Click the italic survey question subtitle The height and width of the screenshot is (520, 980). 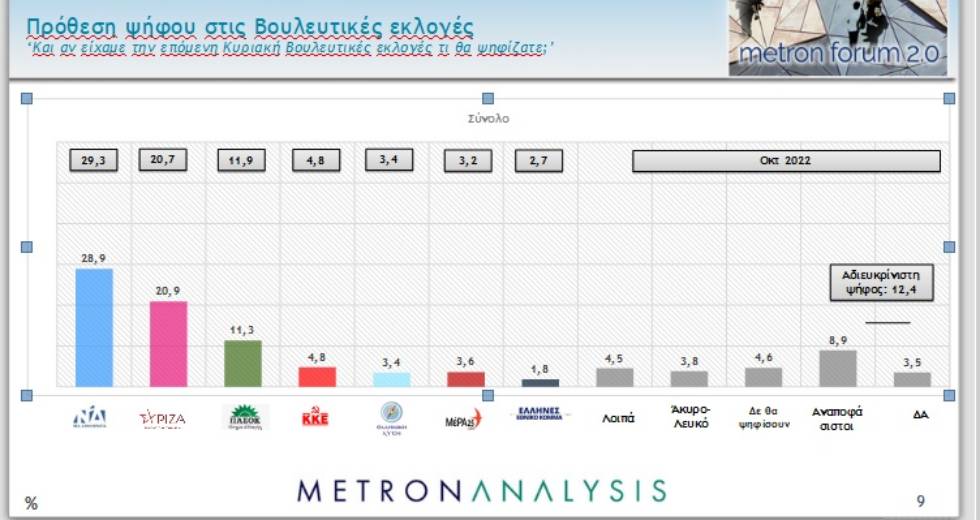tap(291, 48)
